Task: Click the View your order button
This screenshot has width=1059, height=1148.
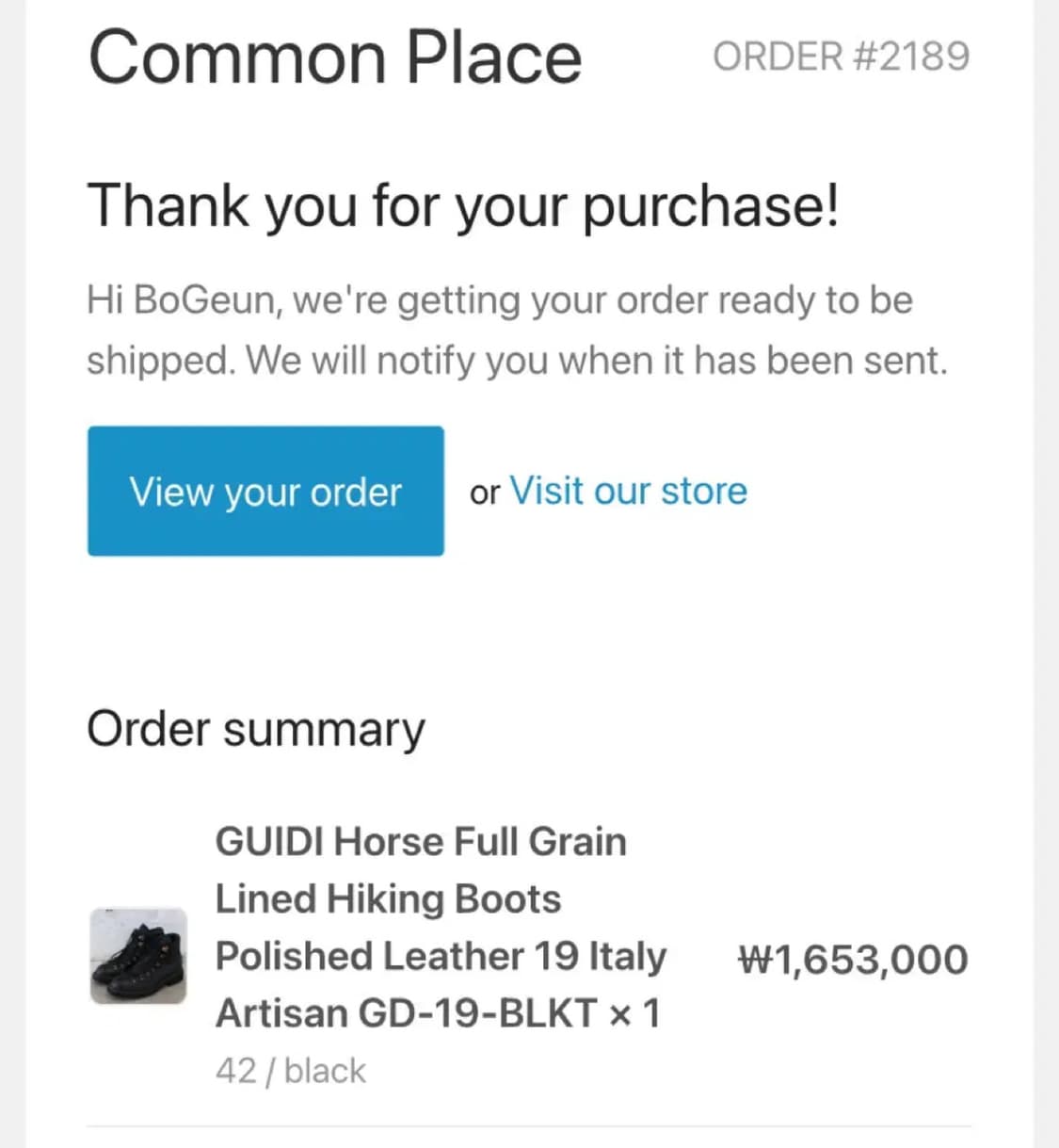Action: (x=265, y=491)
